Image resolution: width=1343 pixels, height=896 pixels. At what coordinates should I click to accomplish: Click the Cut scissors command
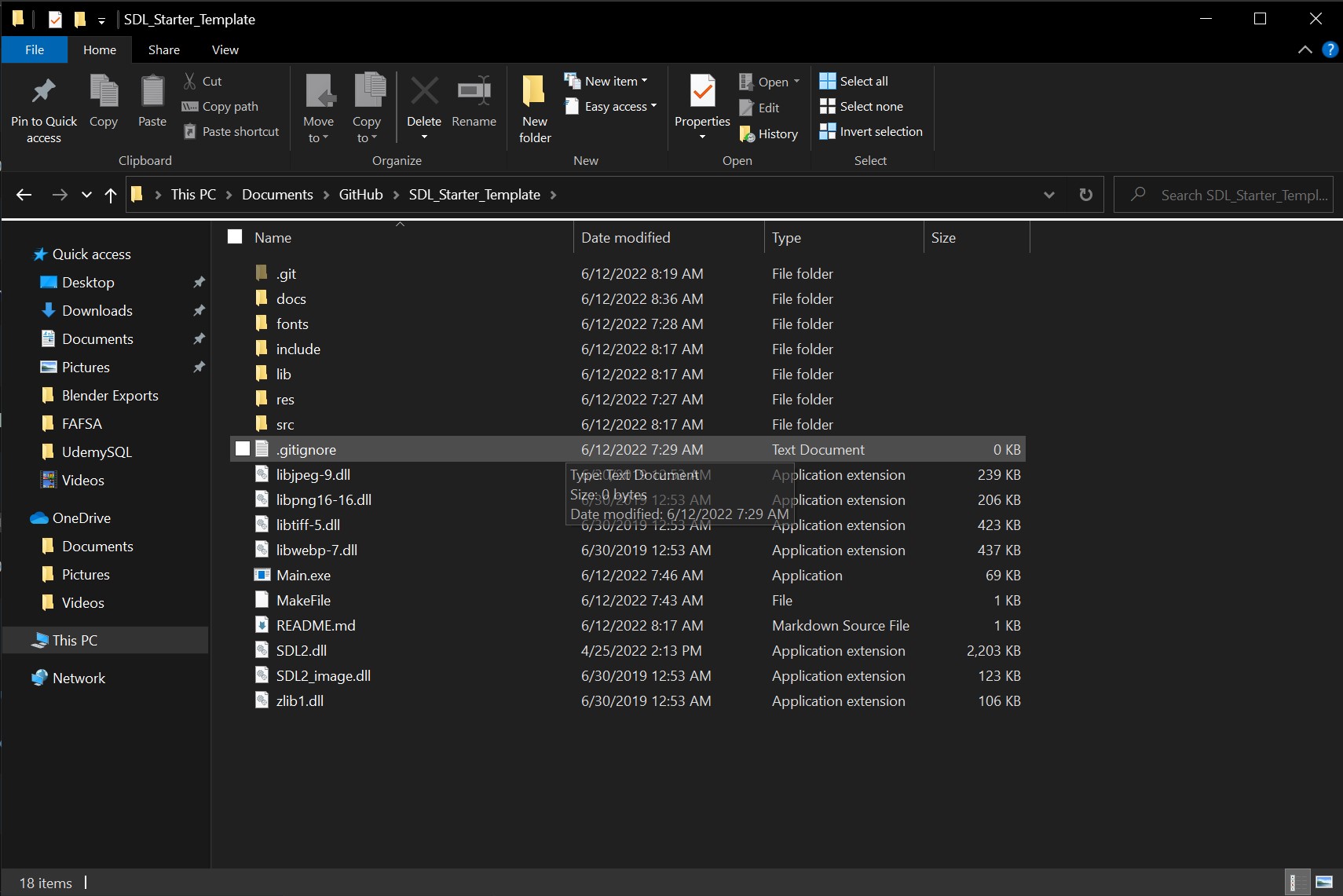point(203,81)
